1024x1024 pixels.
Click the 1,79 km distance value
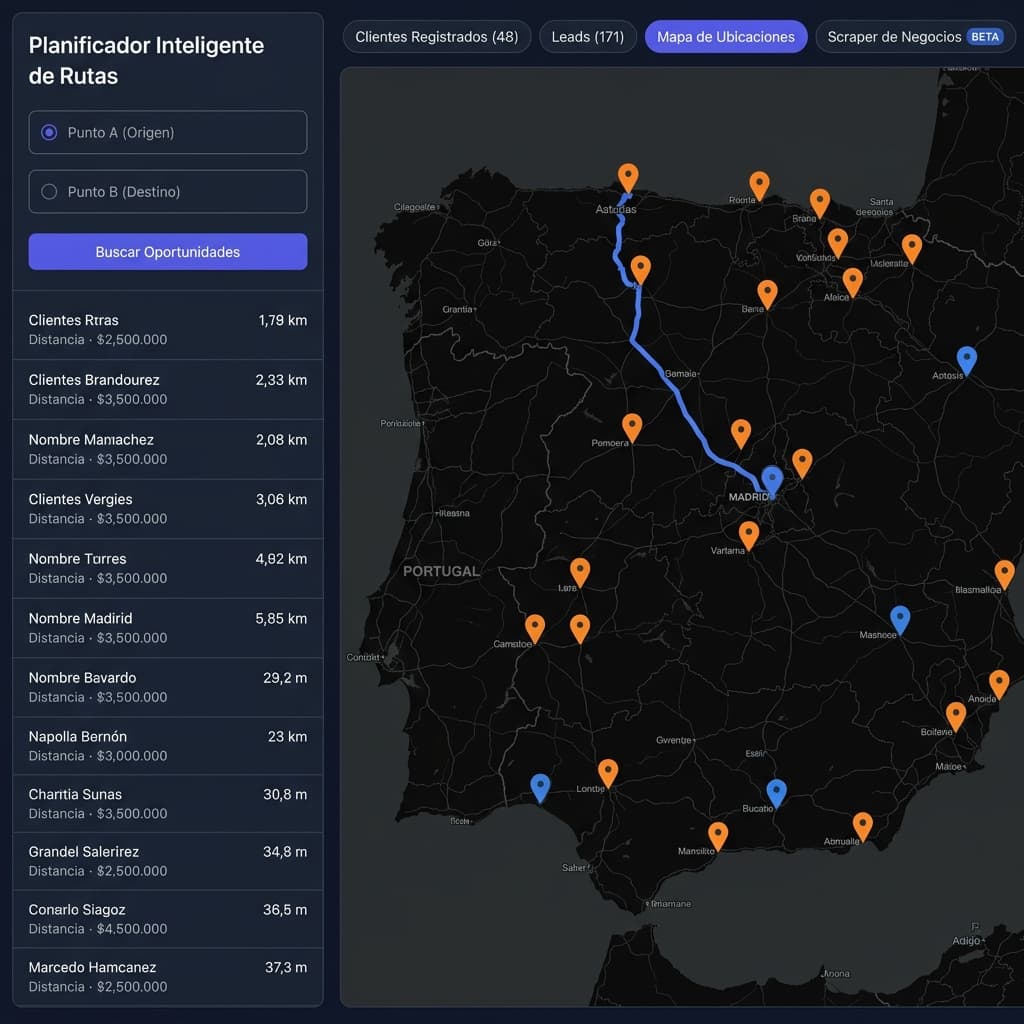click(x=282, y=320)
